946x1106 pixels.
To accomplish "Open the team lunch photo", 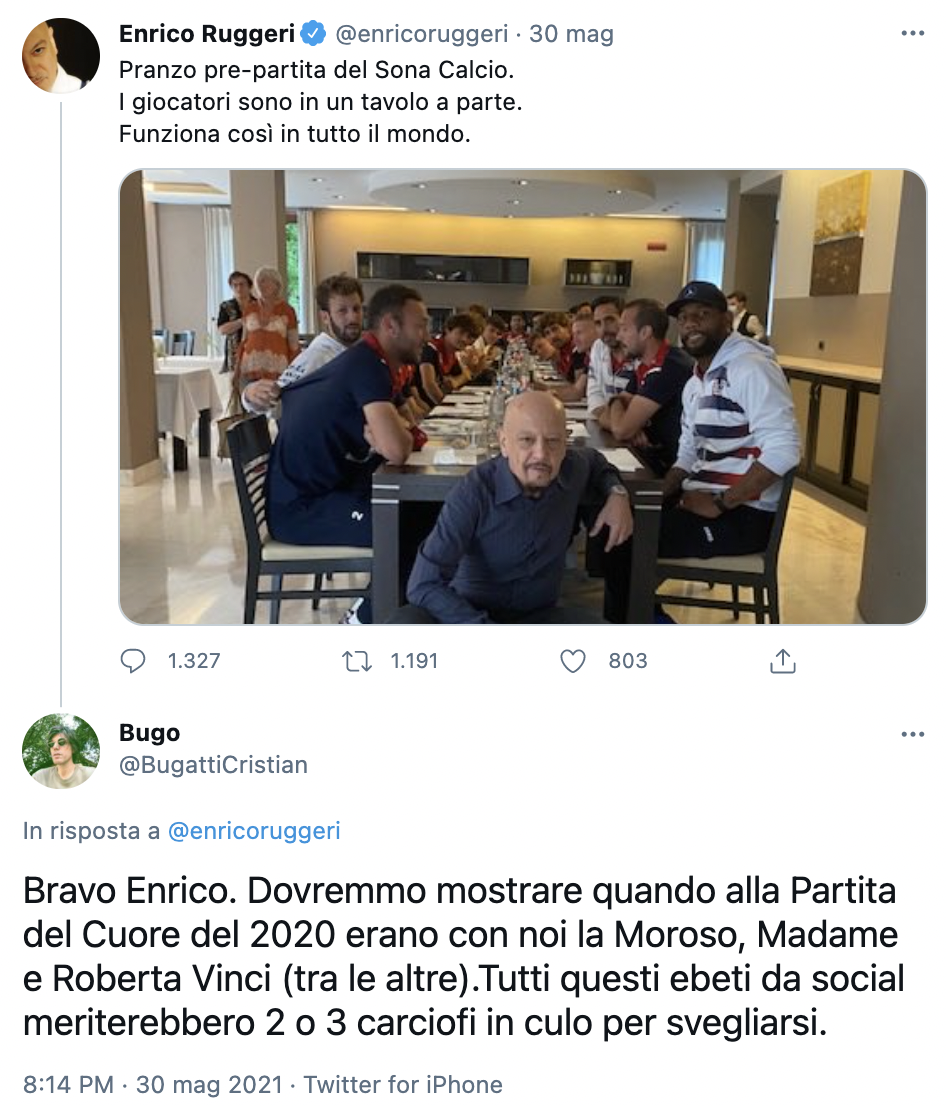I will coord(522,396).
